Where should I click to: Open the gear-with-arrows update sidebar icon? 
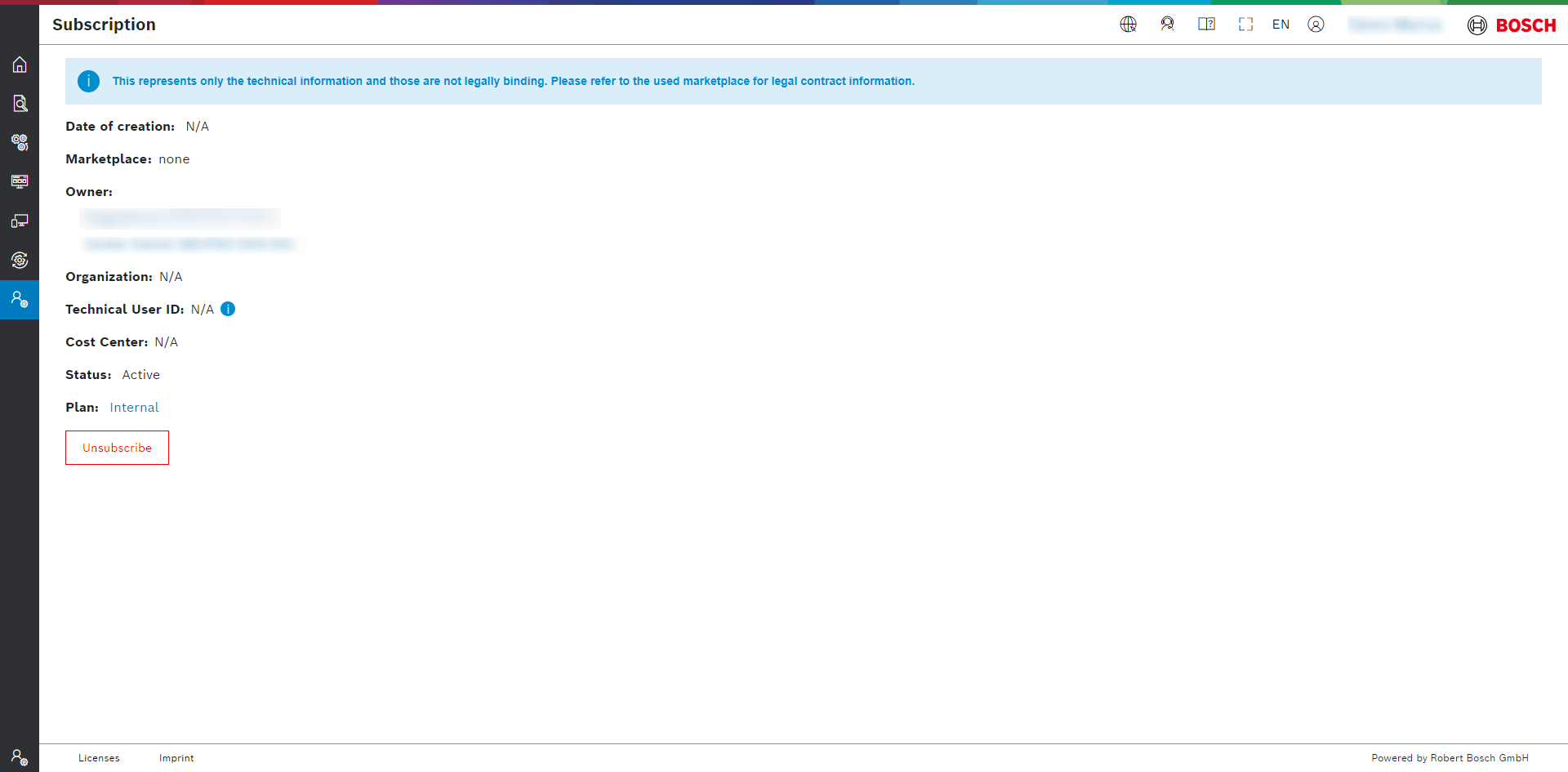[x=20, y=260]
